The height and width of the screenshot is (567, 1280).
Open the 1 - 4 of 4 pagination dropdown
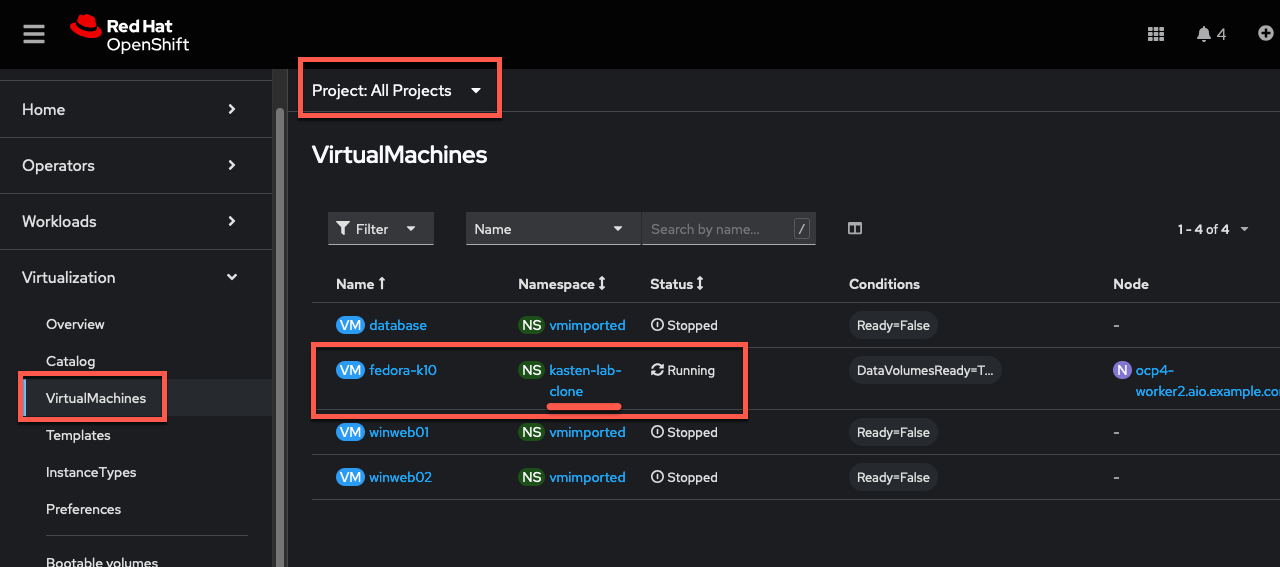1213,229
